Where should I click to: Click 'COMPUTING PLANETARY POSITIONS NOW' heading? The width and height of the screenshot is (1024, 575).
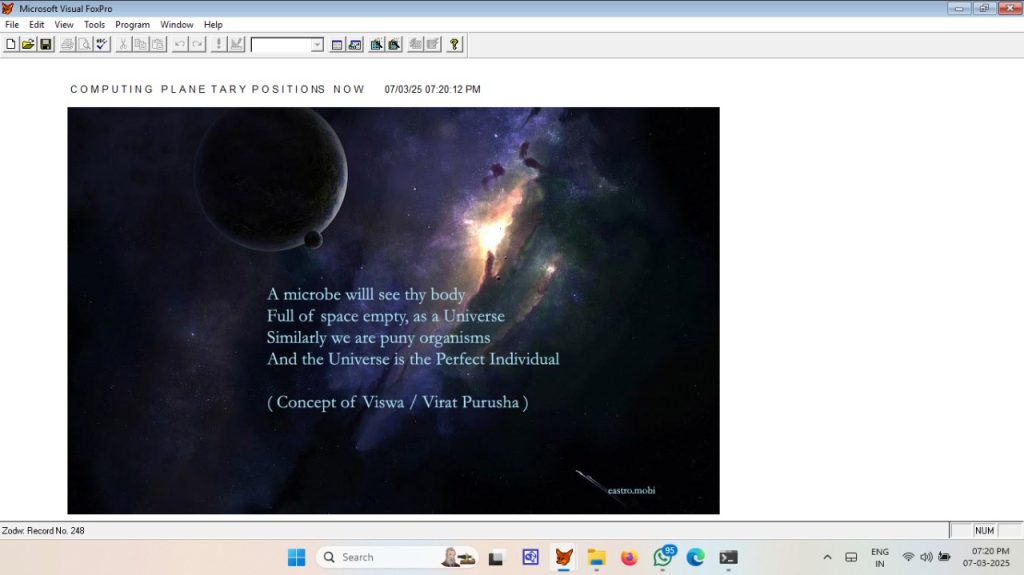tap(217, 89)
